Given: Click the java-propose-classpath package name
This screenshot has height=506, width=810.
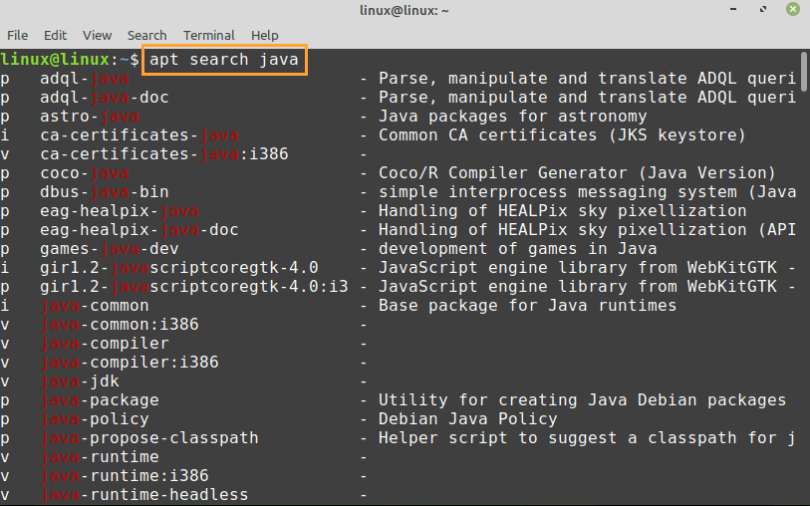Looking at the screenshot, I should click(x=149, y=438).
